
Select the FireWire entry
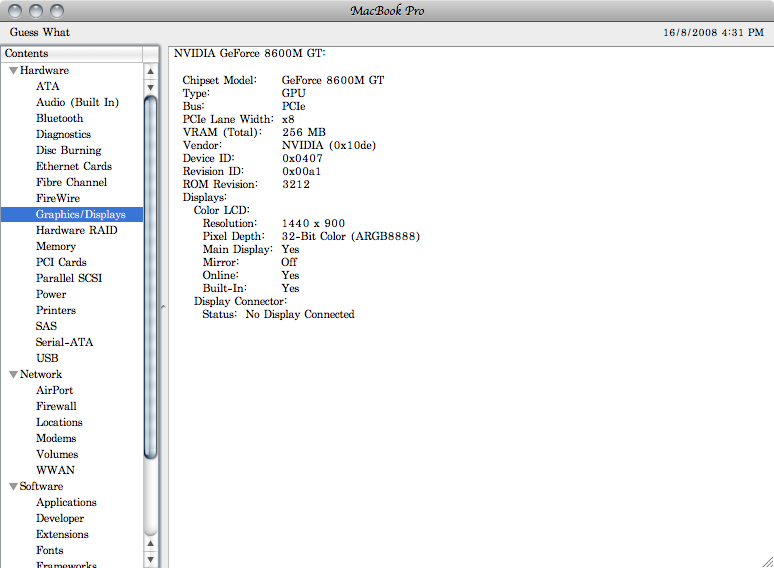click(x=58, y=198)
